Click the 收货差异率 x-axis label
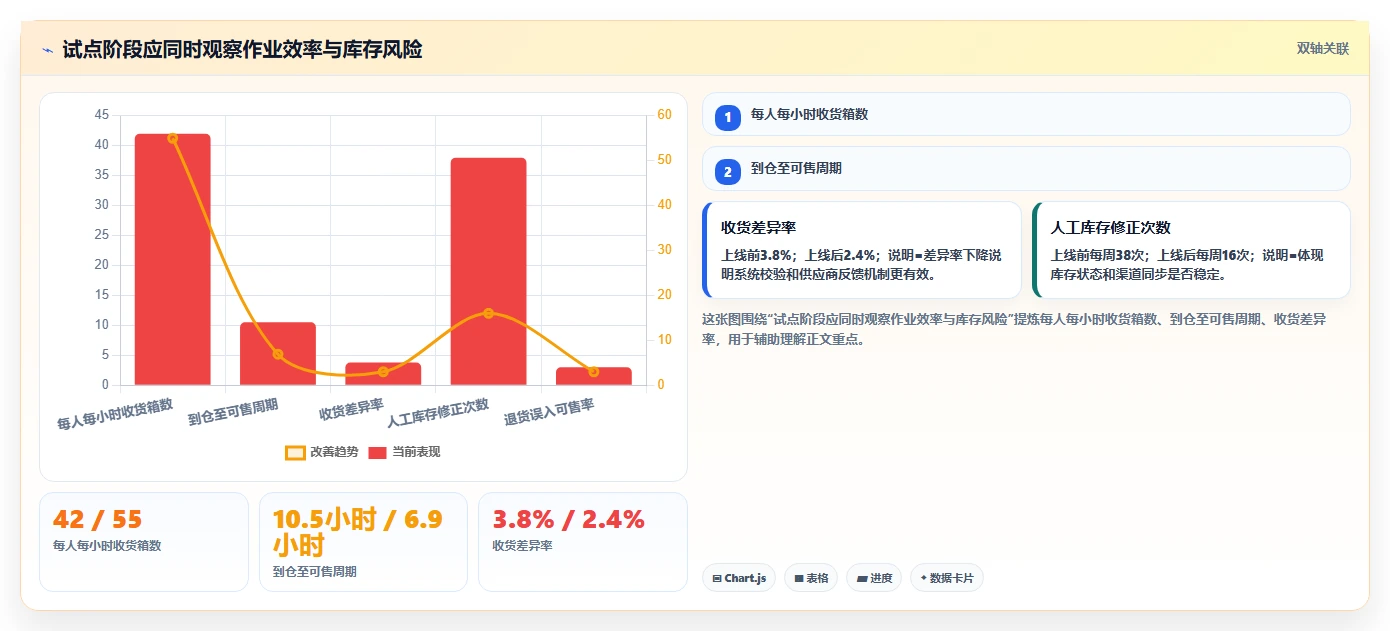Screen dimensions: 1390x631 (x=351, y=408)
